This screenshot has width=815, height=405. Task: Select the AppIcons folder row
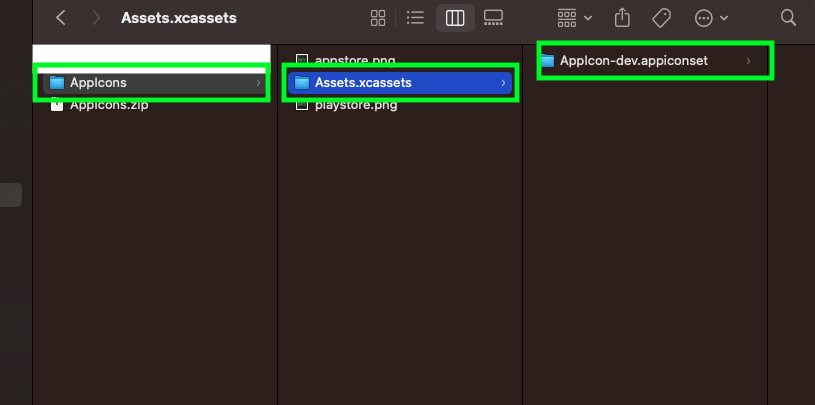[x=154, y=83]
